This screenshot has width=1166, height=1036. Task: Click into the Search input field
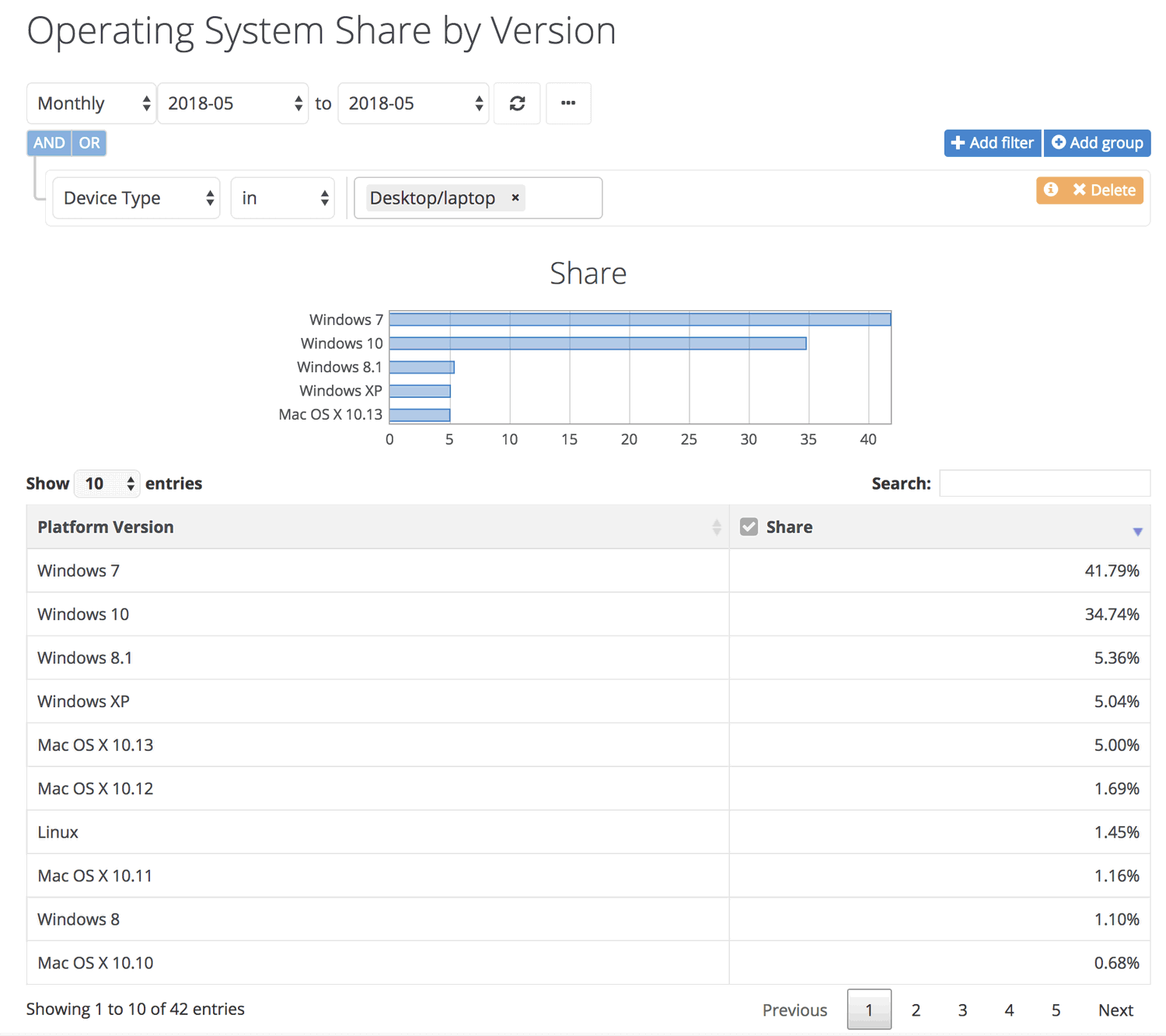tap(1044, 483)
